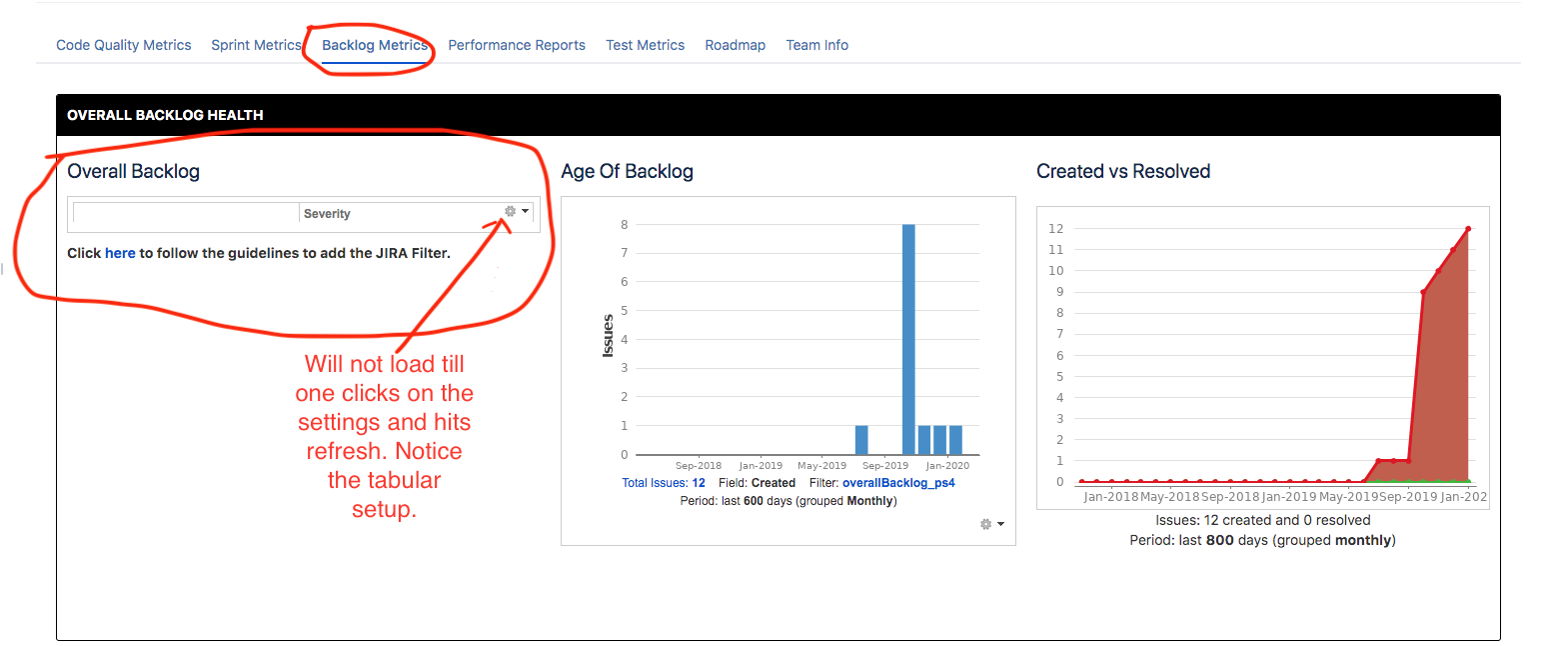Image resolution: width=1568 pixels, height=646 pixels.
Task: Click the Overall Backlog heading
Action: [133, 171]
